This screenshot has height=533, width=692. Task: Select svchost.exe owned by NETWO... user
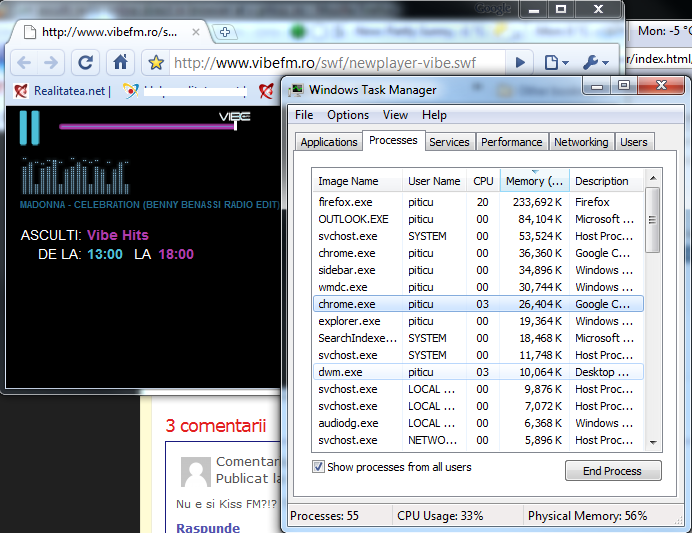coord(478,440)
